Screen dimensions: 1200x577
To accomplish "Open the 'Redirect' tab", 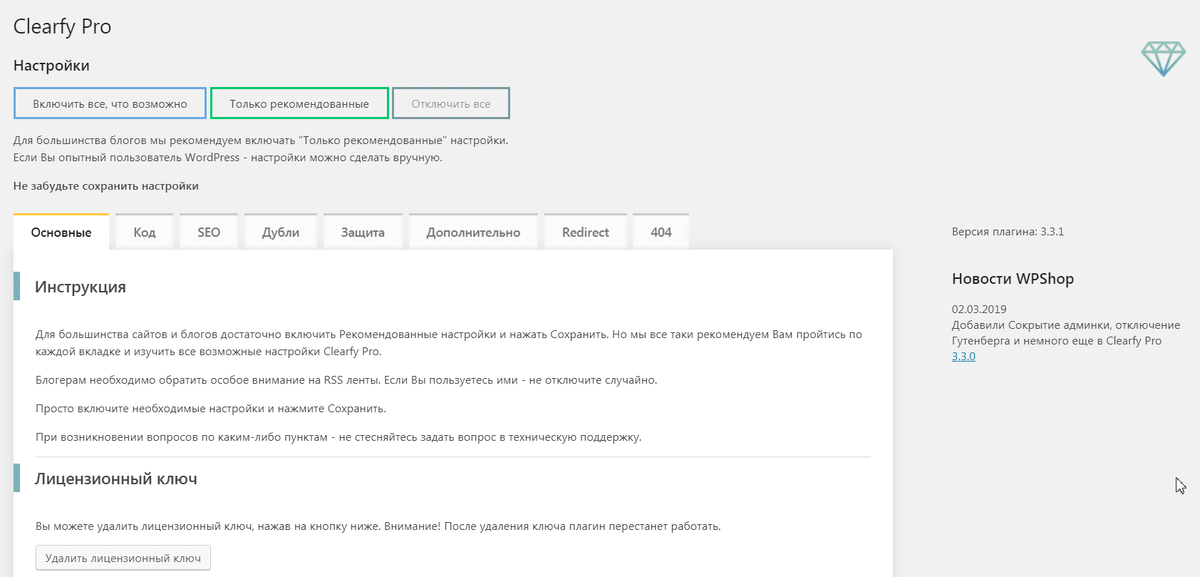I will [586, 232].
